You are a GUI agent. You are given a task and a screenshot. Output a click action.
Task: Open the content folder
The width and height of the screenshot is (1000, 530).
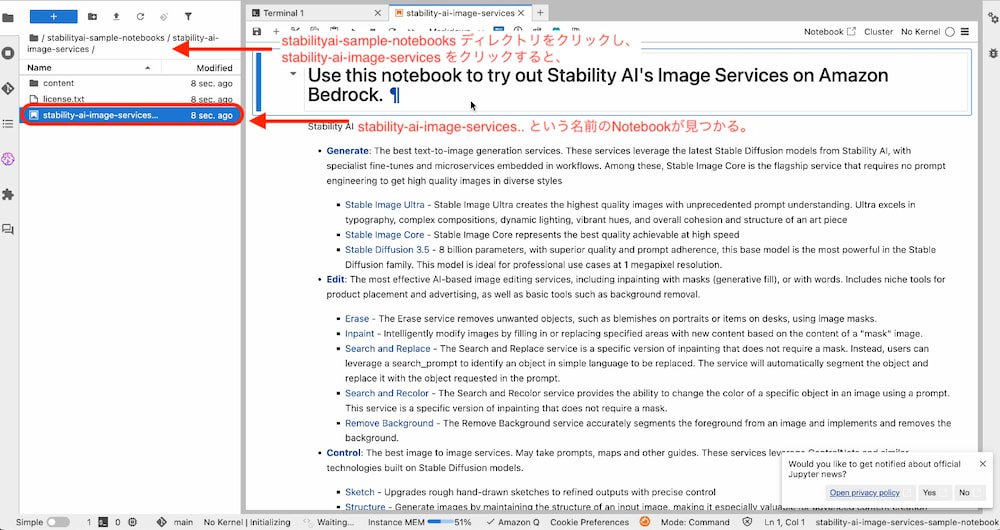tap(131, 83)
